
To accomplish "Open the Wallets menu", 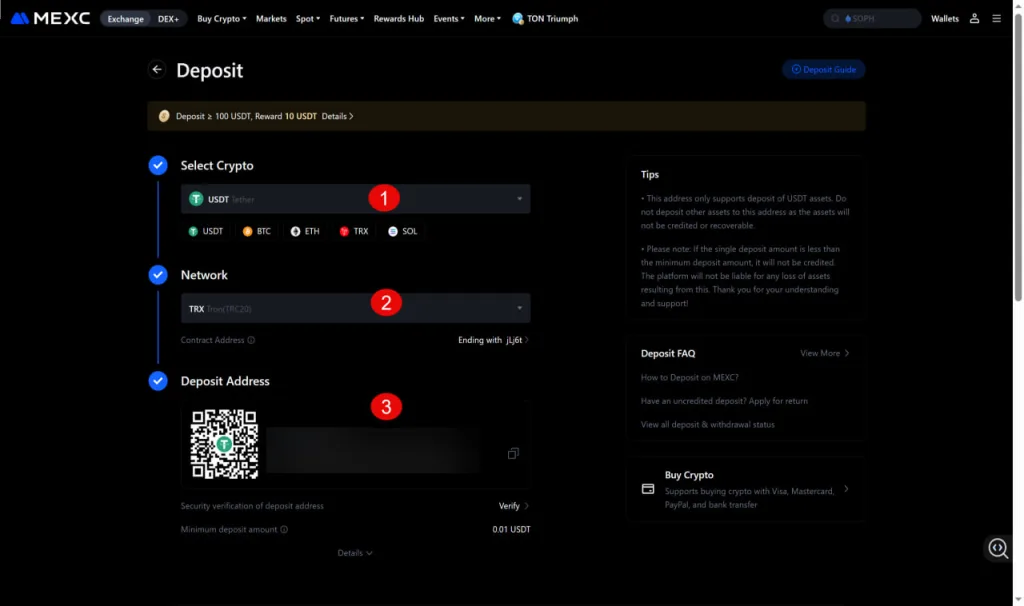I will pyautogui.click(x=945, y=18).
